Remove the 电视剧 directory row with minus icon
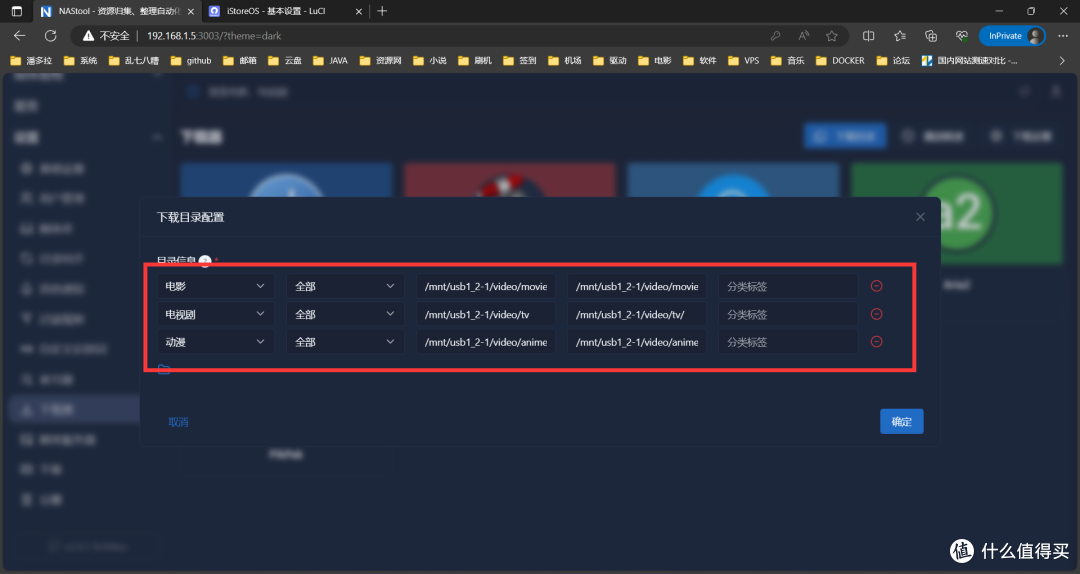 877,314
